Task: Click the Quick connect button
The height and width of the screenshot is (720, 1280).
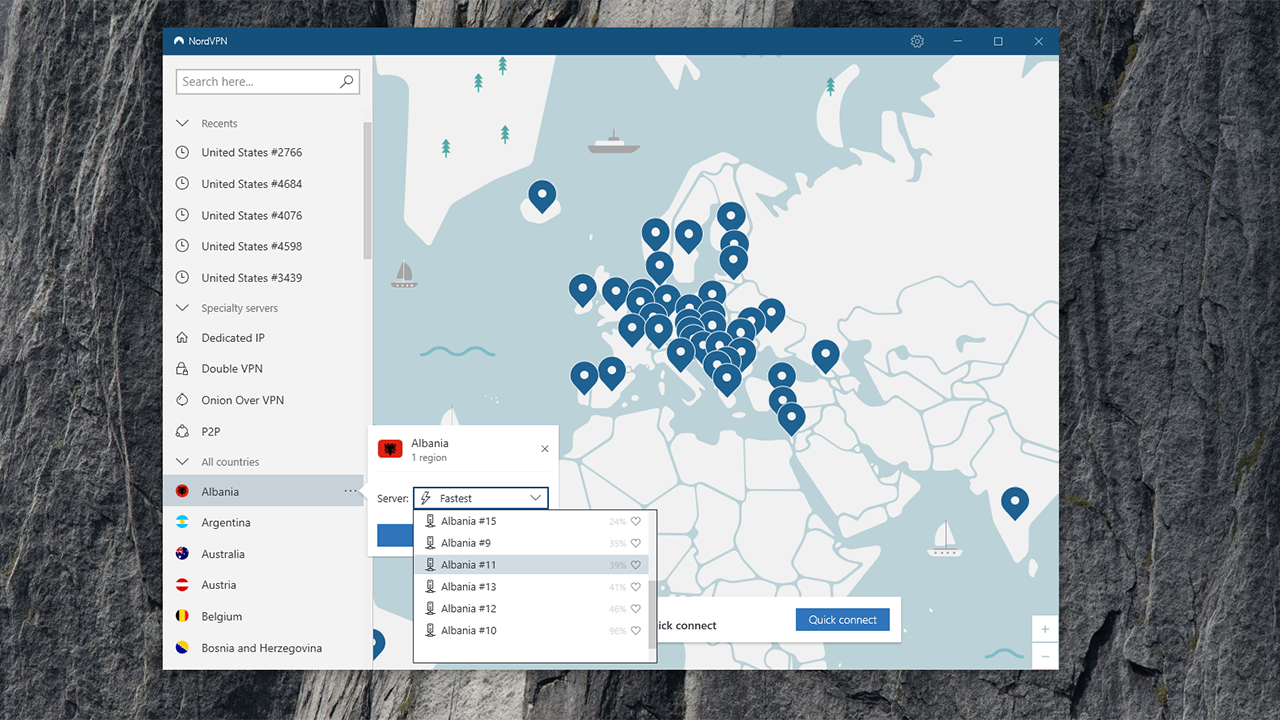Action: click(x=842, y=620)
